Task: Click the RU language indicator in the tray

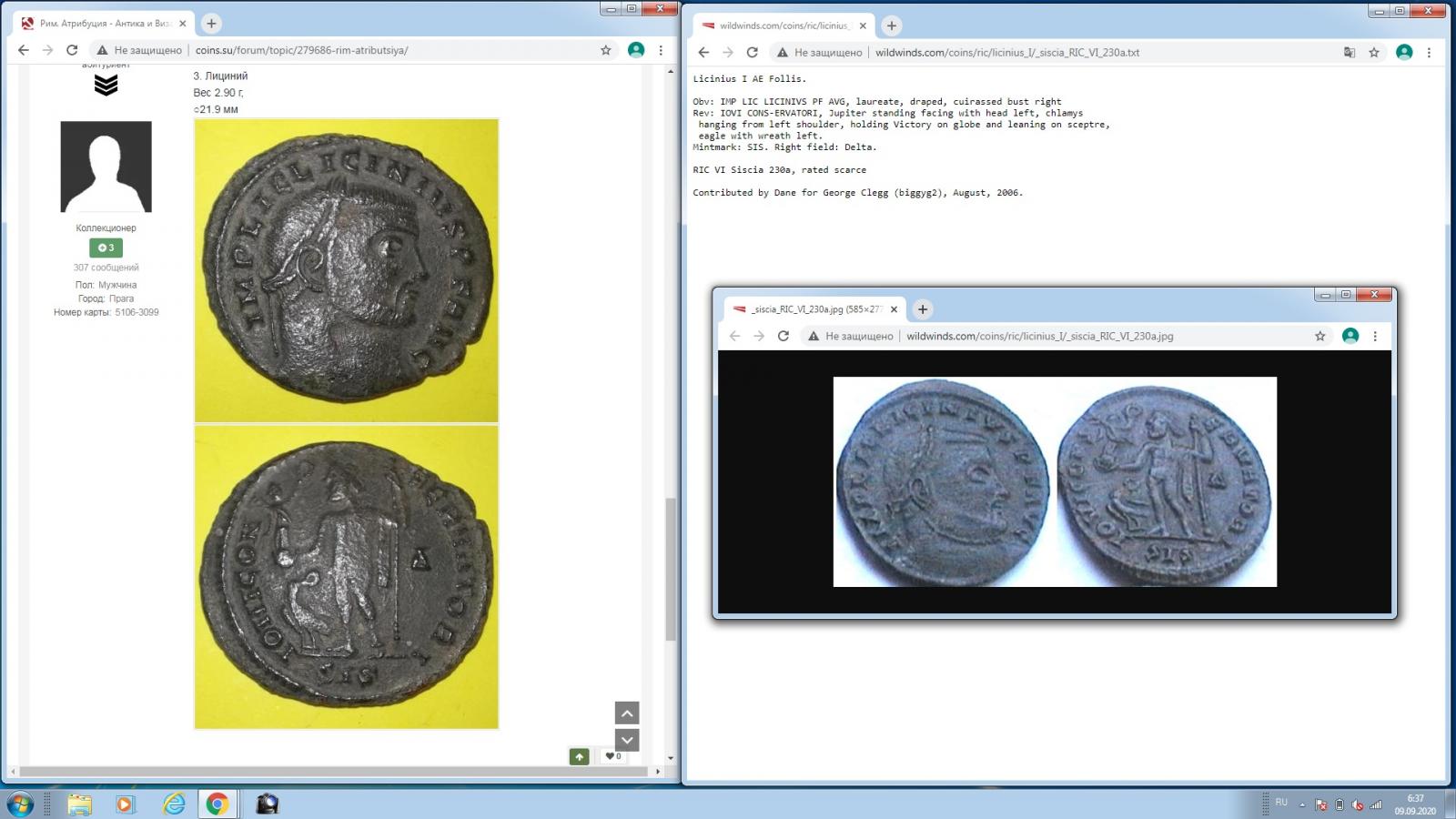Action: 1281,803
